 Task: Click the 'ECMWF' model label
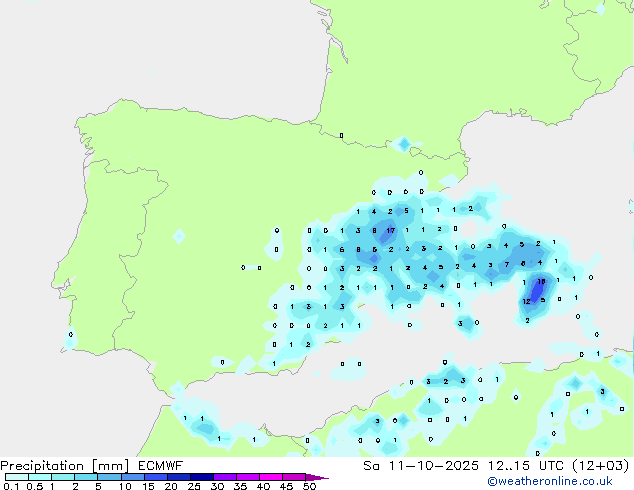pyautogui.click(x=161, y=466)
